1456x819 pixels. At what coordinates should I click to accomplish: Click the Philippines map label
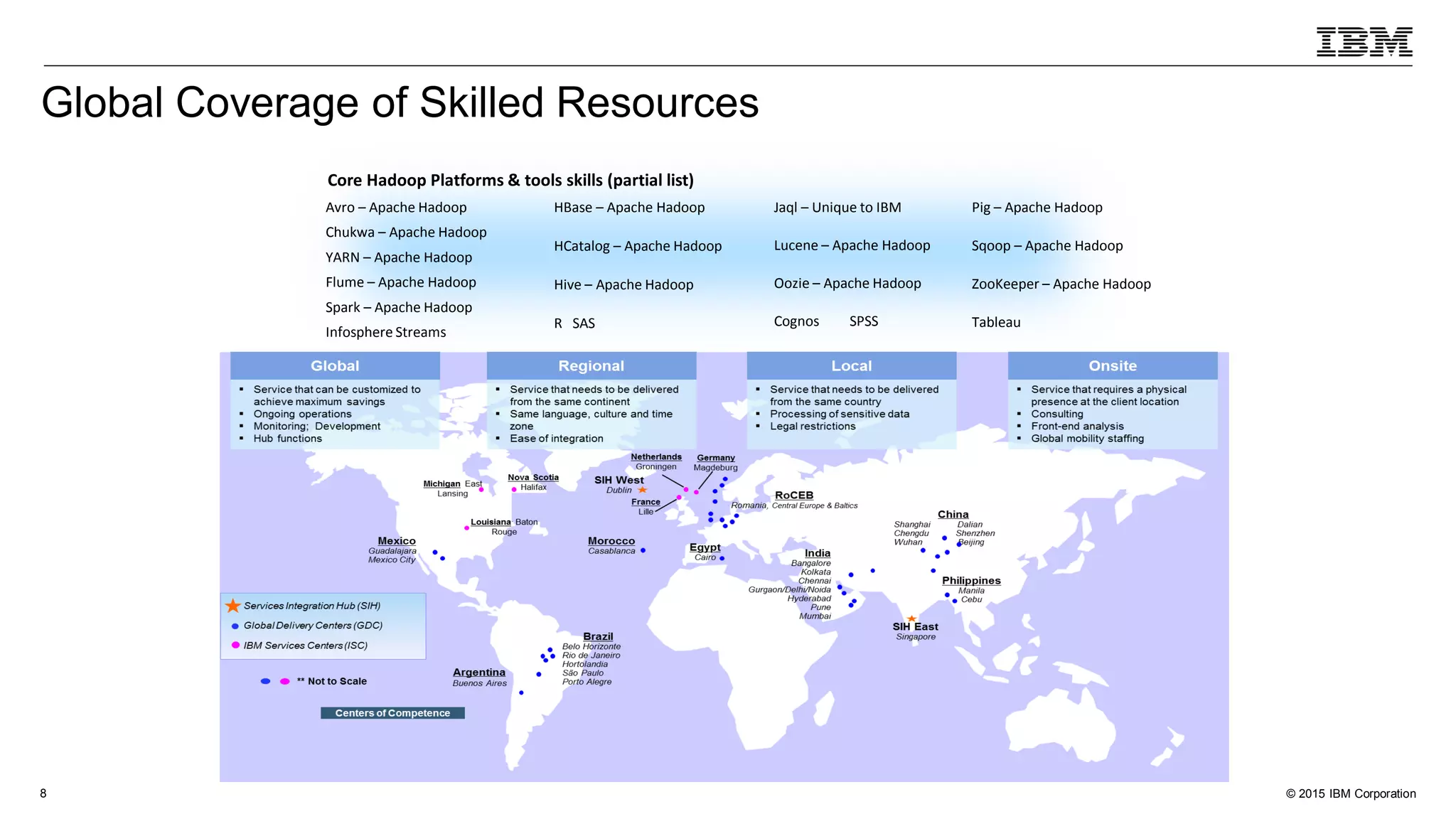pos(971,581)
